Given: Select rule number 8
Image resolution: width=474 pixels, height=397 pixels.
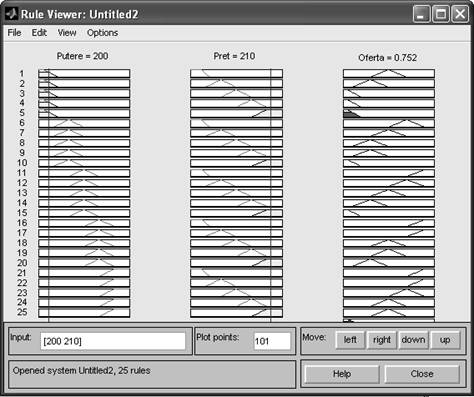Looking at the screenshot, I should pyautogui.click(x=22, y=143).
